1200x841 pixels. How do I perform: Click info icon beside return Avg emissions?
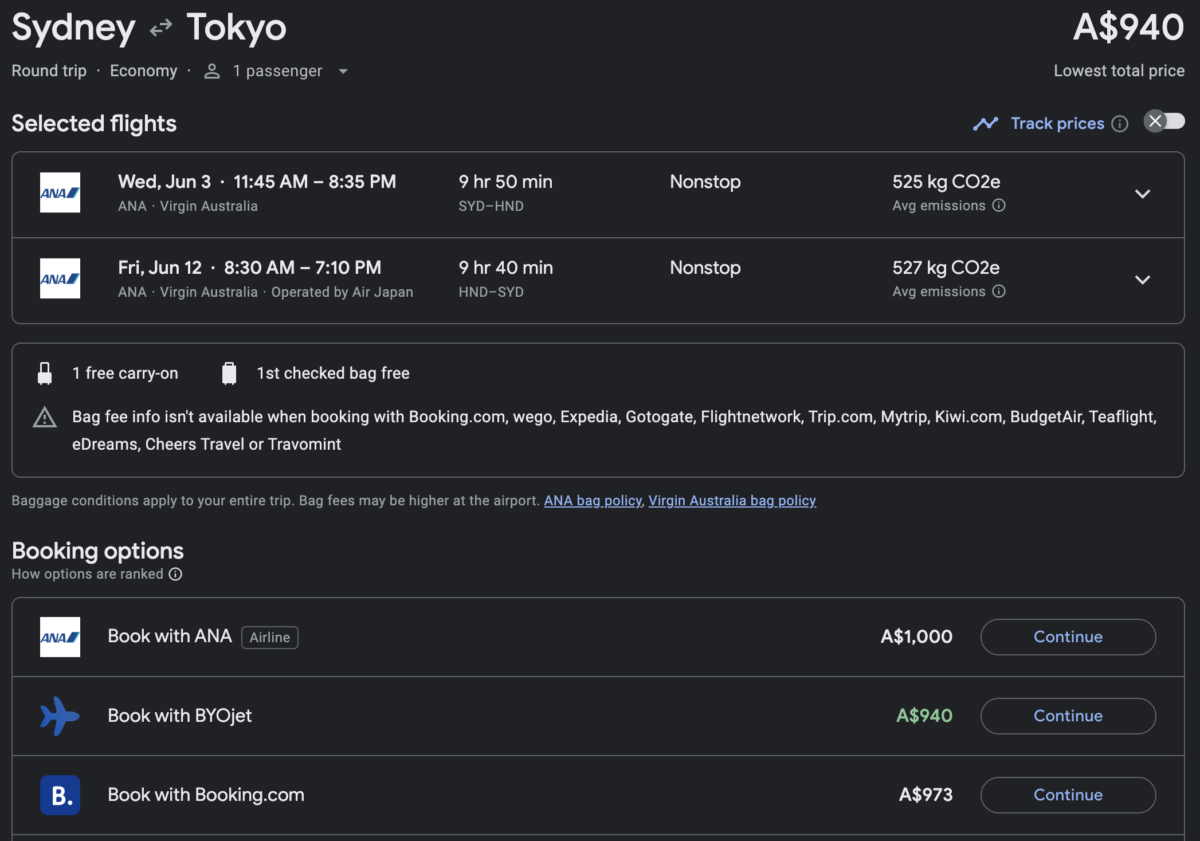click(998, 292)
